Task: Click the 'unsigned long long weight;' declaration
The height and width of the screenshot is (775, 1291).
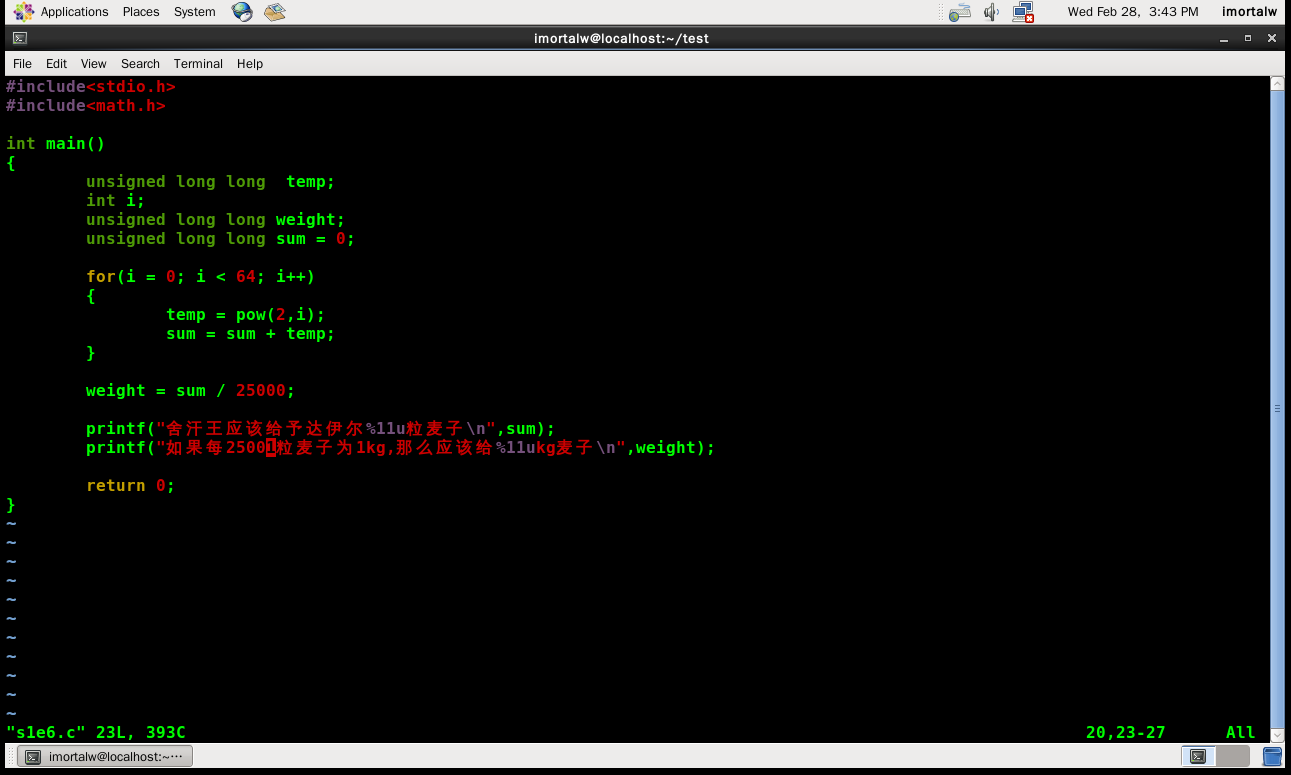Action: point(216,220)
